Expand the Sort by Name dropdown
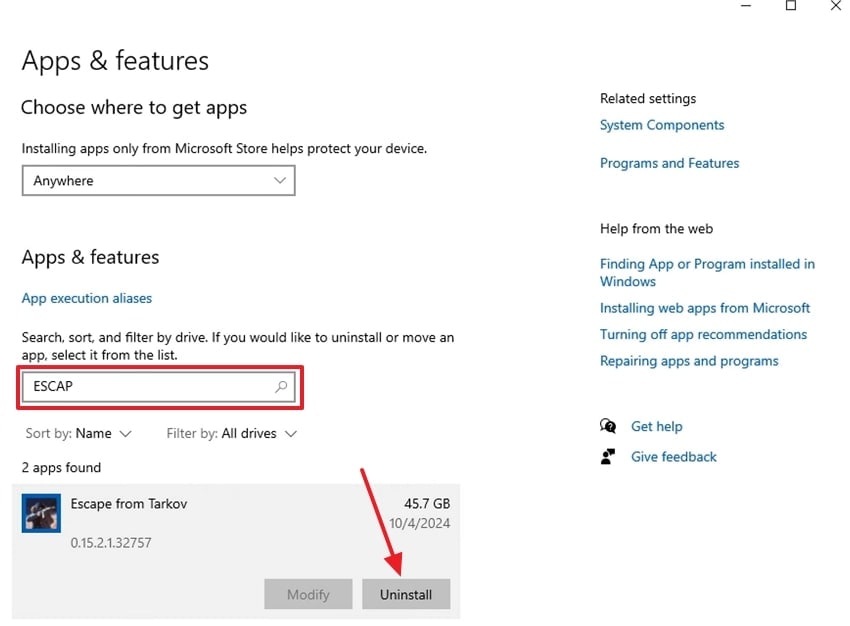 coord(79,434)
